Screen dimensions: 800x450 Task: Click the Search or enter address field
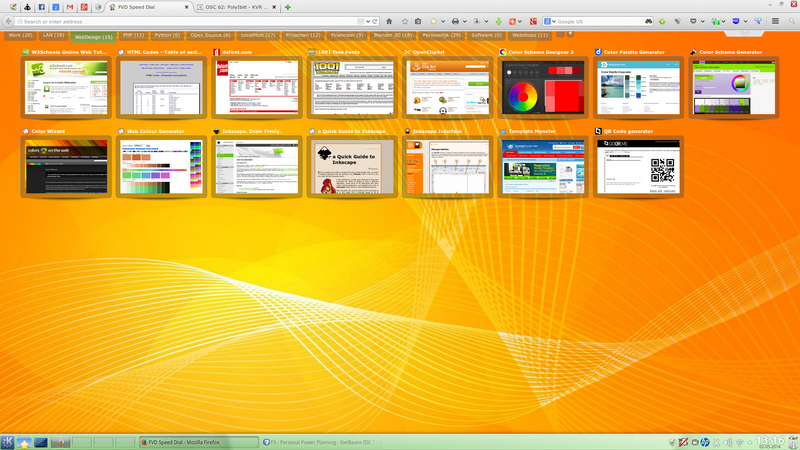(x=189, y=21)
